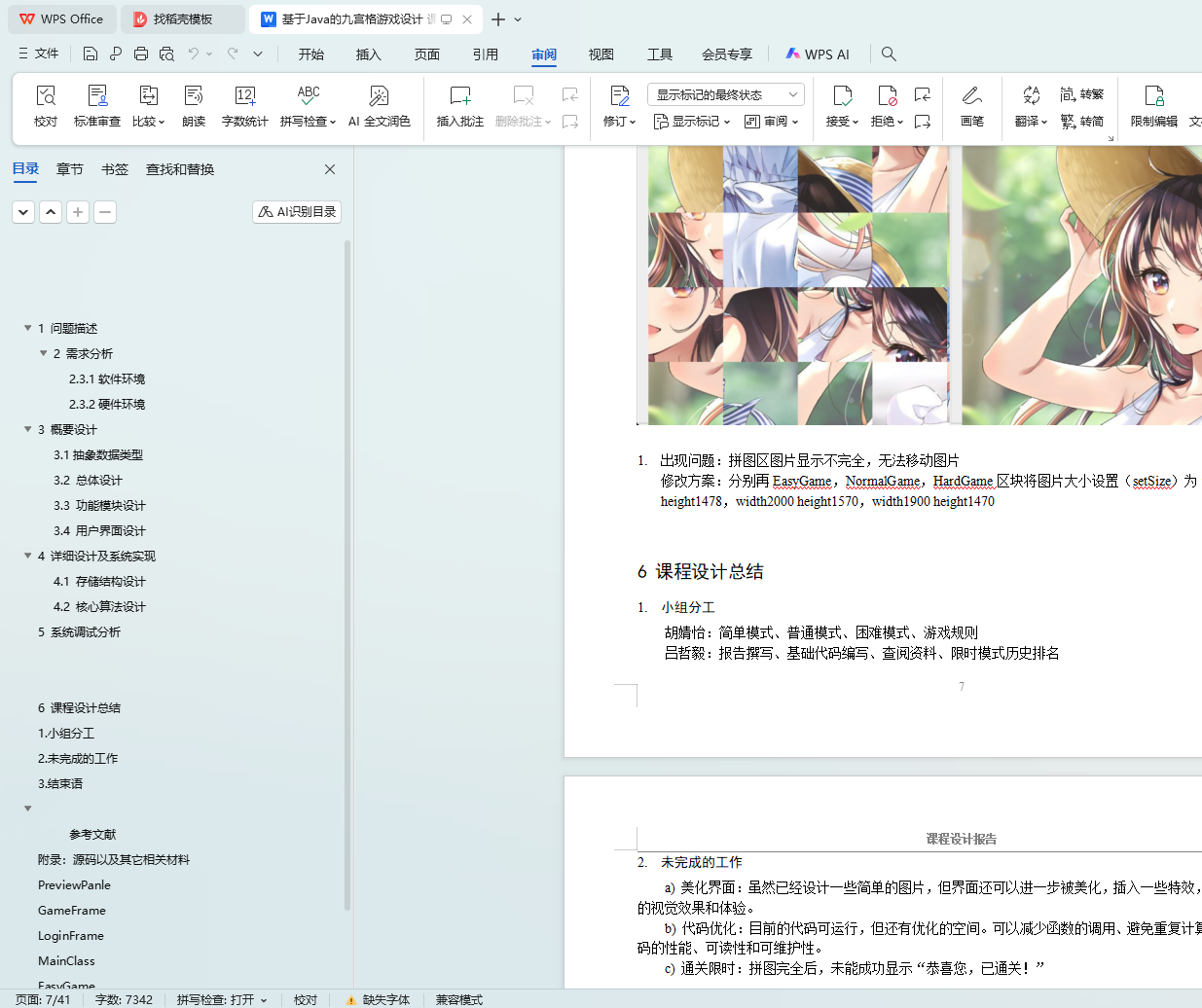Collapse the 1 问题描述 outline node
The image size is (1202, 1008).
click(x=28, y=328)
